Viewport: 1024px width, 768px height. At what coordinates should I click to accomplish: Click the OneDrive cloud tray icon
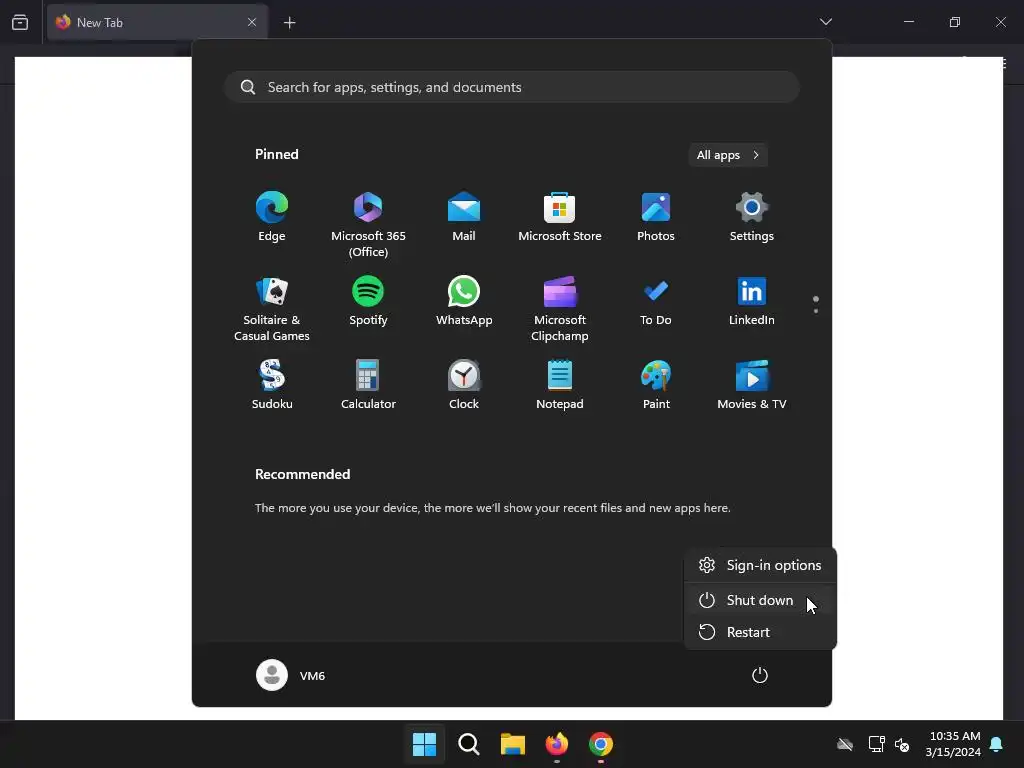pyautogui.click(x=845, y=744)
